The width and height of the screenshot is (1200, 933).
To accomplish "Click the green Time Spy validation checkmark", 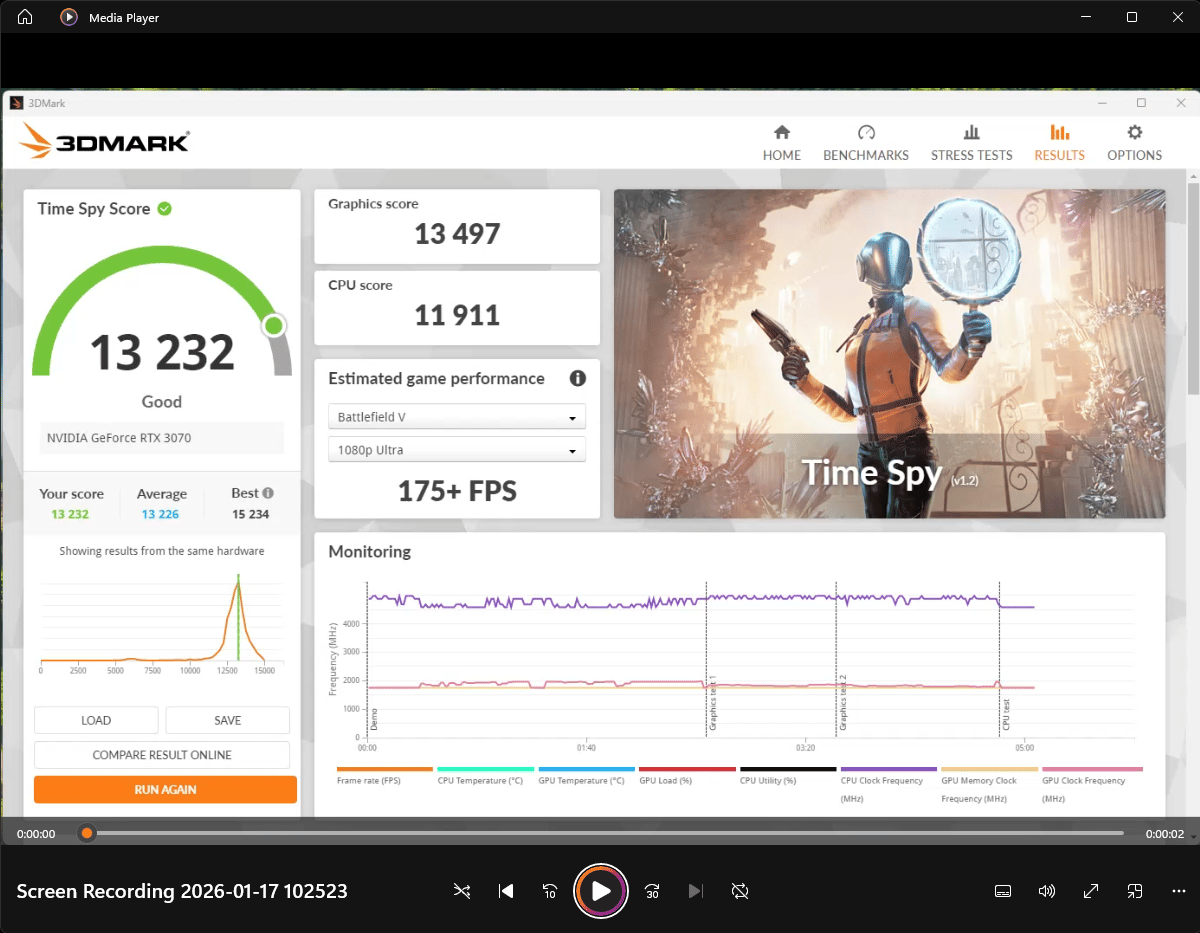I will 164,209.
